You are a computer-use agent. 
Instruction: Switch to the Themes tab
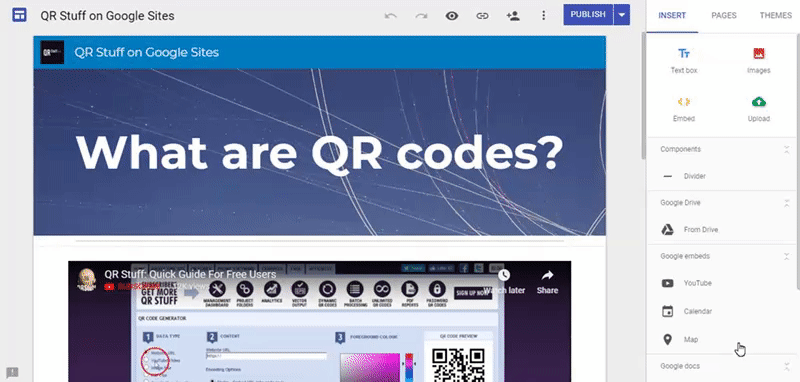(776, 16)
